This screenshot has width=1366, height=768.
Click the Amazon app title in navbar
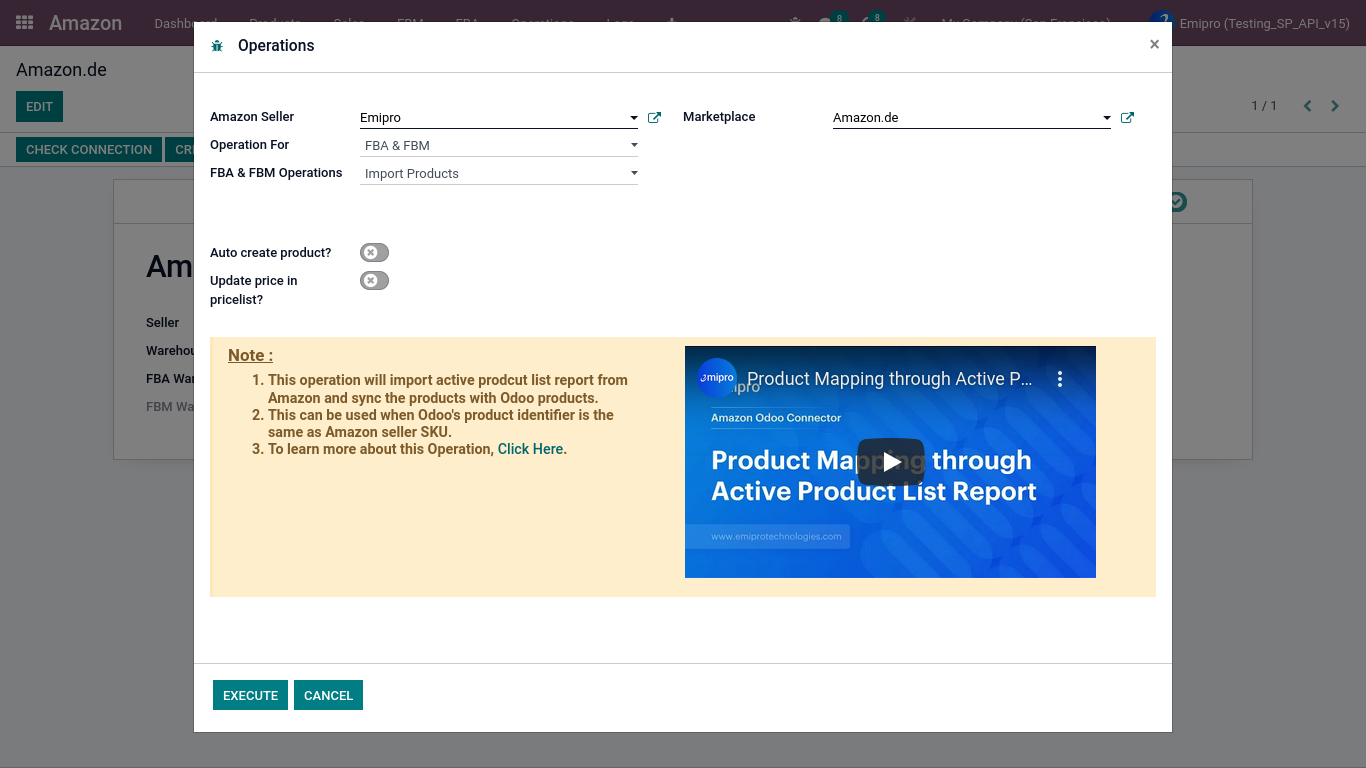click(85, 23)
